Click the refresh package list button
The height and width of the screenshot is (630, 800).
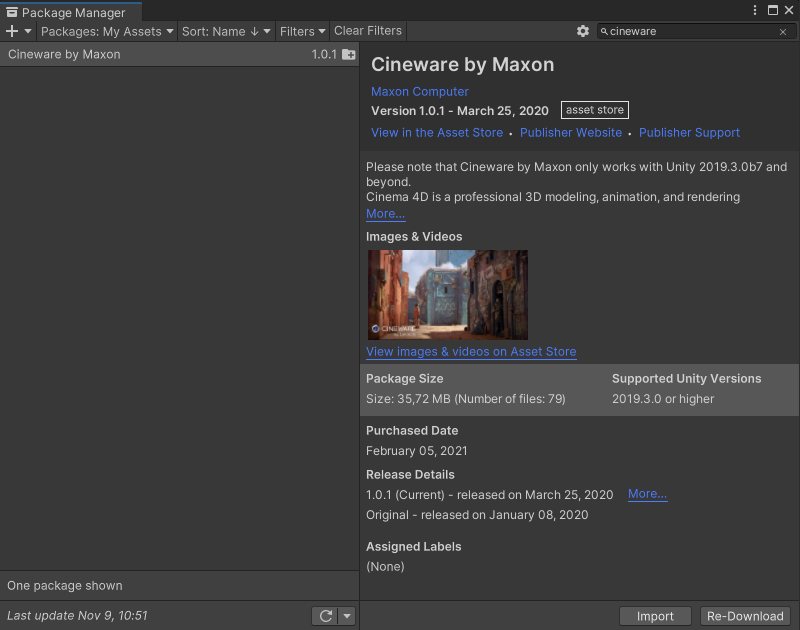[x=326, y=616]
